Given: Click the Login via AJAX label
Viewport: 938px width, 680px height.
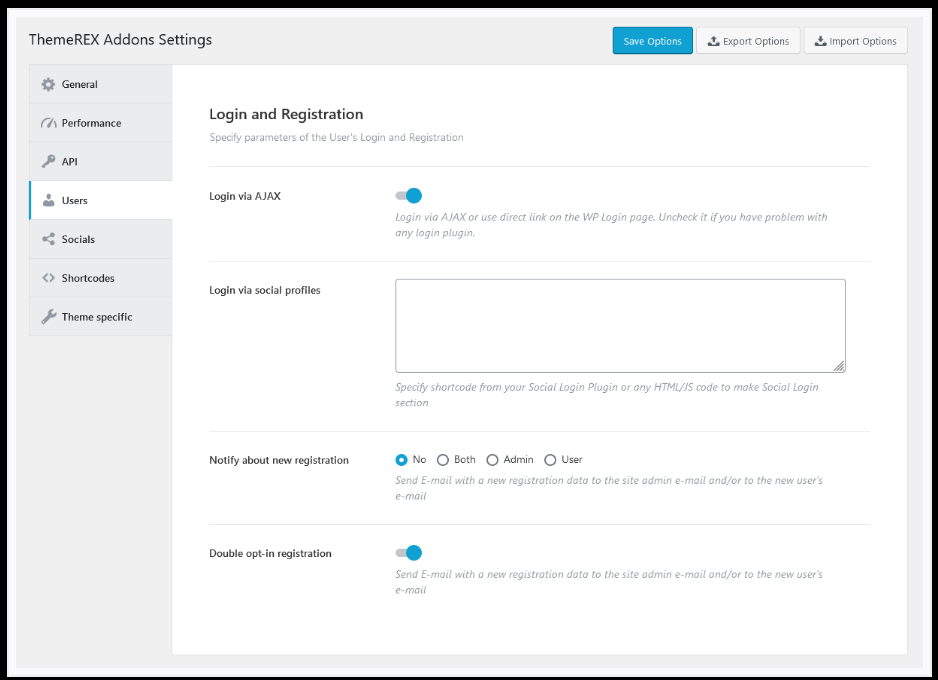Looking at the screenshot, I should tap(245, 196).
